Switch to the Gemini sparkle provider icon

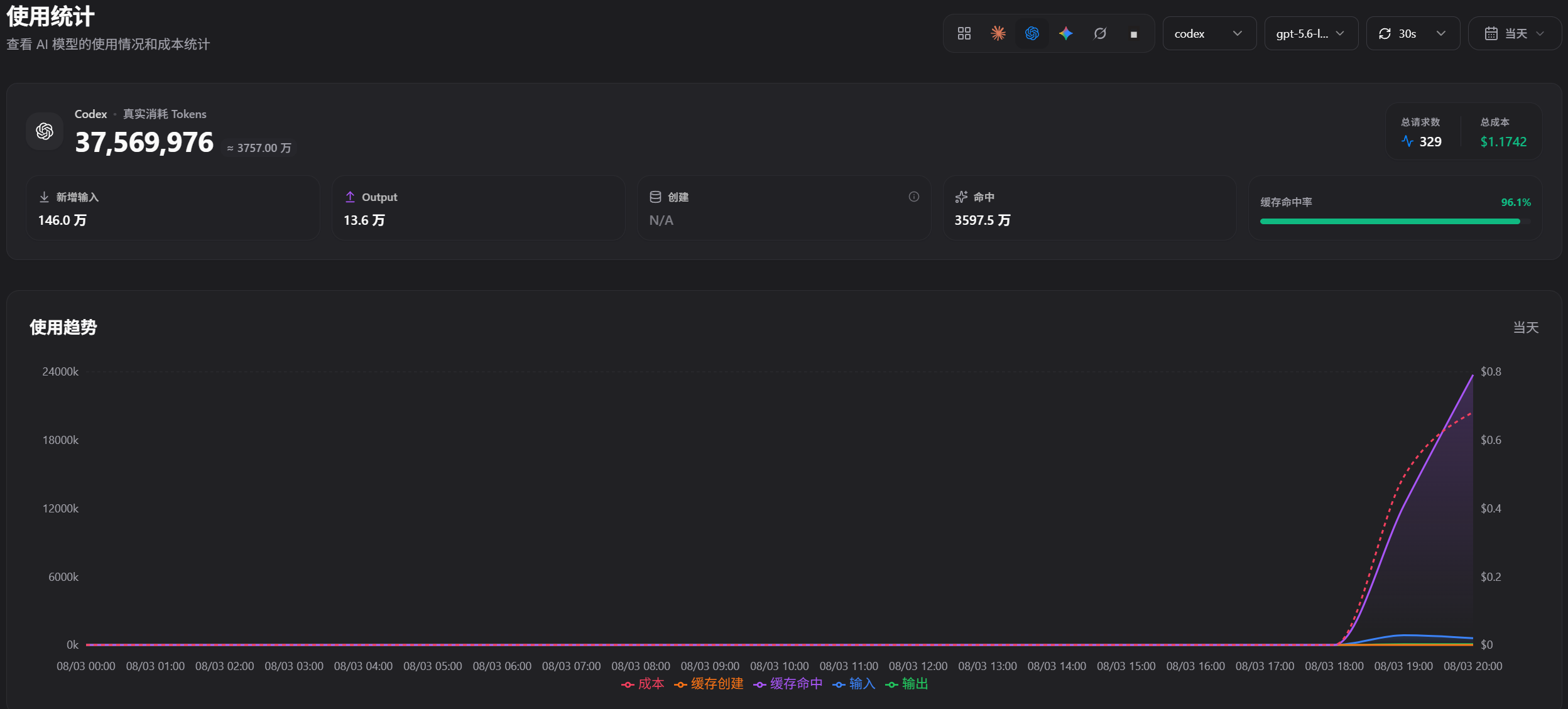coord(1066,33)
